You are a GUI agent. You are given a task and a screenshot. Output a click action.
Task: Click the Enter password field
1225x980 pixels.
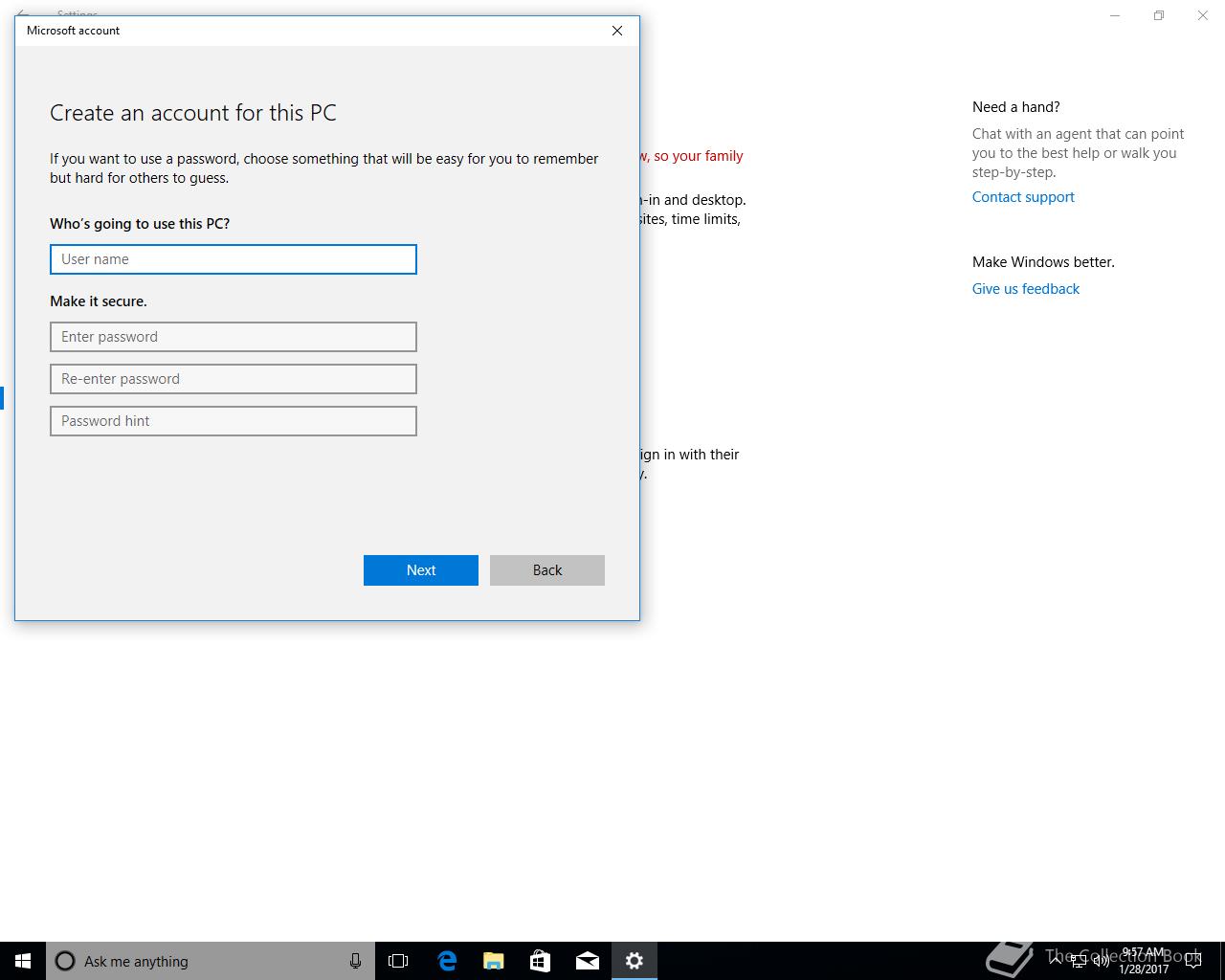(x=234, y=337)
